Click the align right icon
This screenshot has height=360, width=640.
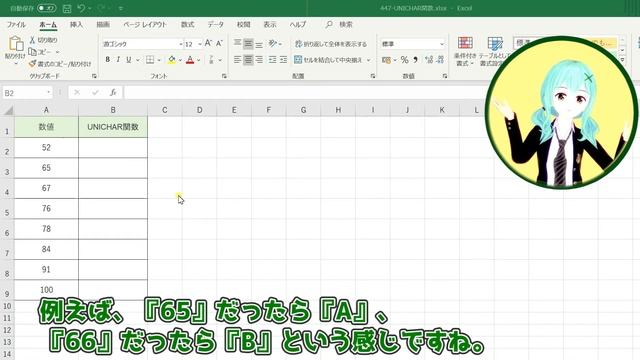[x=259, y=60]
